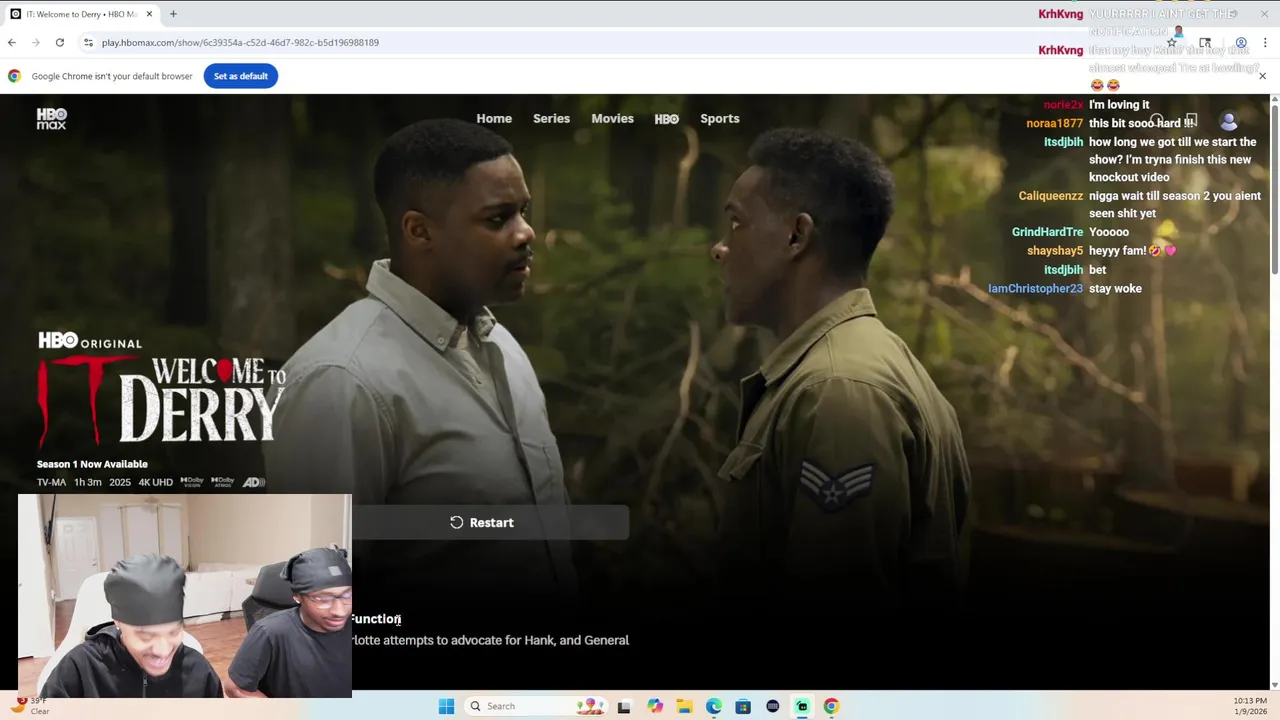Screen dimensions: 1280x720
Task: Click chat username GrindHardTre
Action: click(1047, 232)
